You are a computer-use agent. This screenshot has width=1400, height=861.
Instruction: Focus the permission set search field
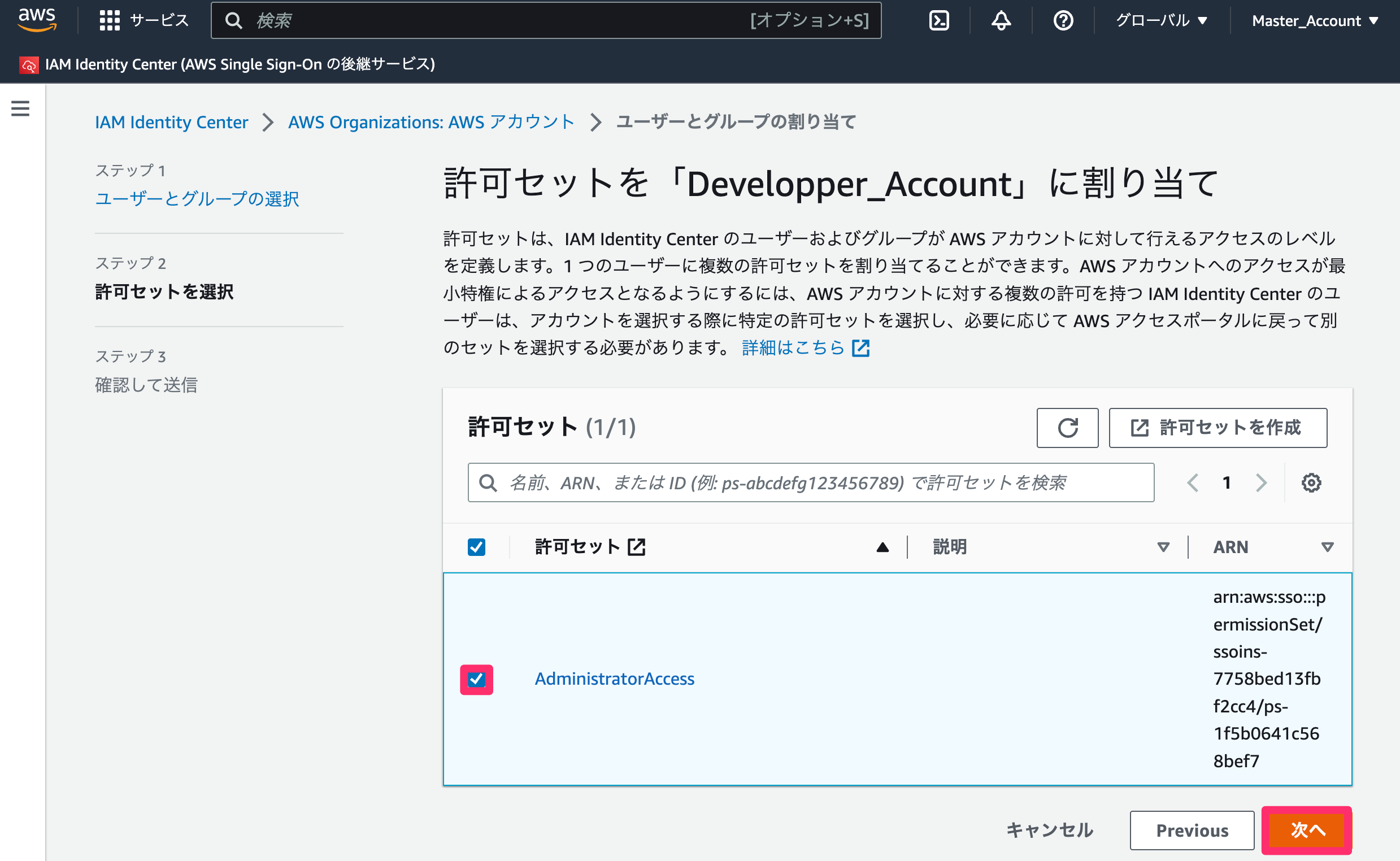pos(811,482)
